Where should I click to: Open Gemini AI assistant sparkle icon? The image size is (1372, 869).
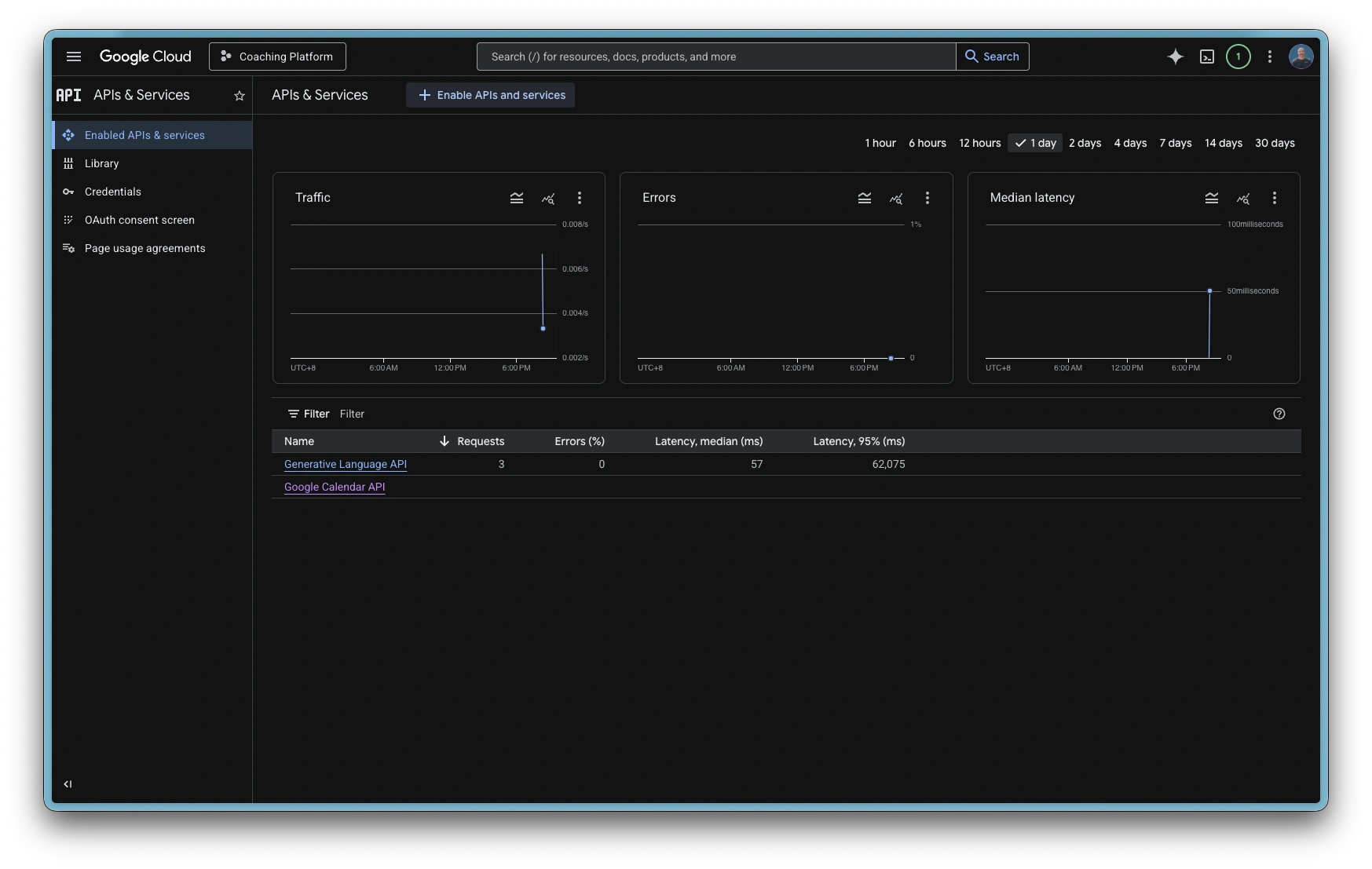(1175, 57)
